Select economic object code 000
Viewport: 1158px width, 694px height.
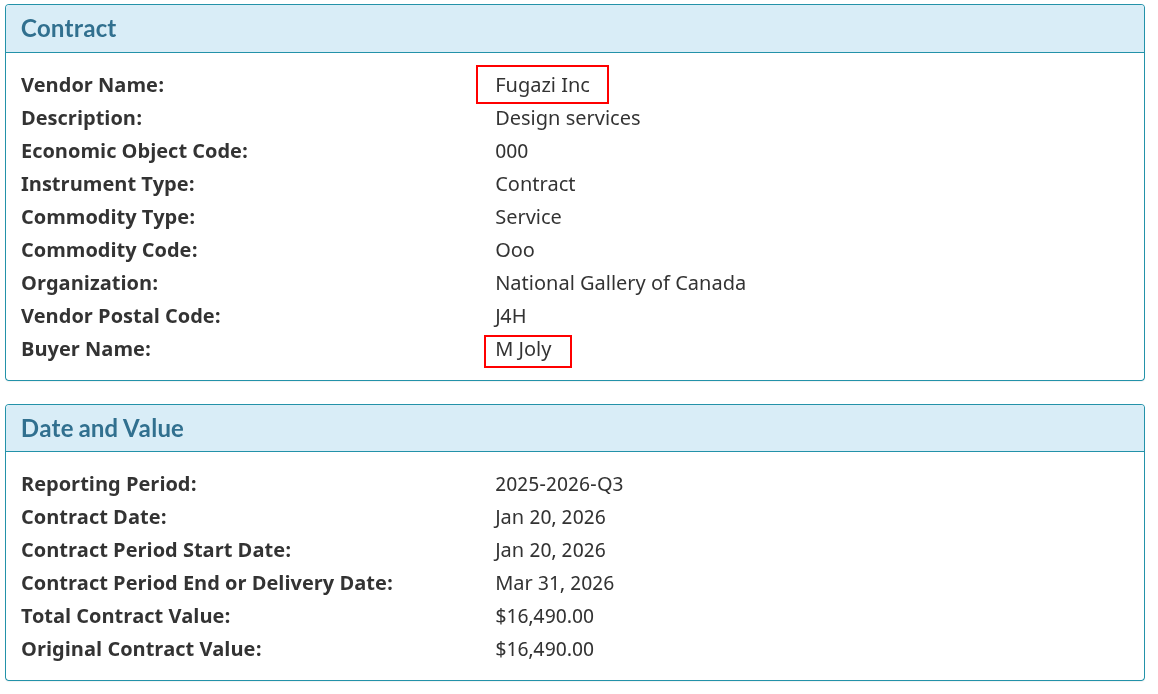[x=512, y=151]
